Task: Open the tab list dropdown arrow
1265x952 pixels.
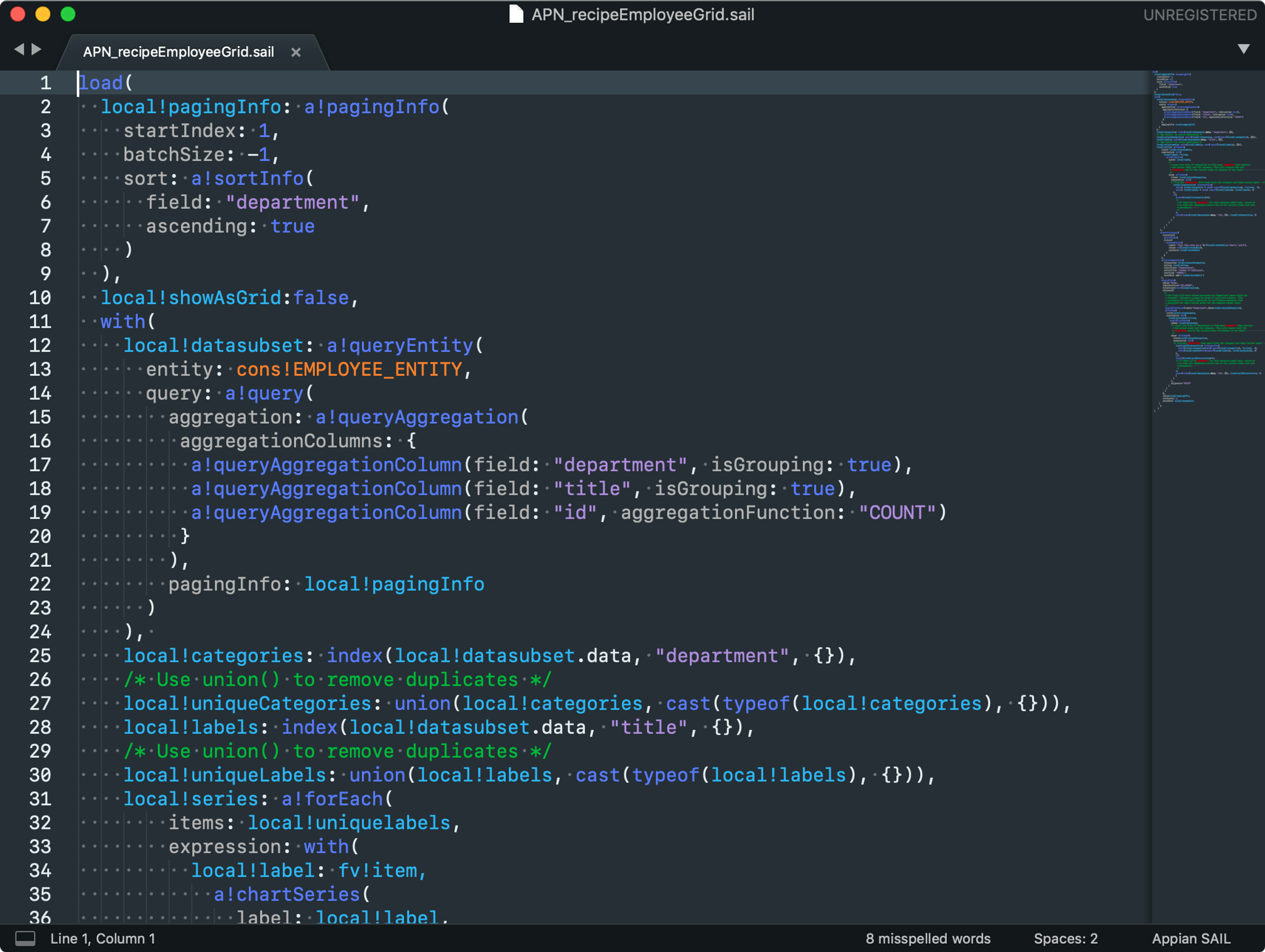Action: (x=1243, y=49)
